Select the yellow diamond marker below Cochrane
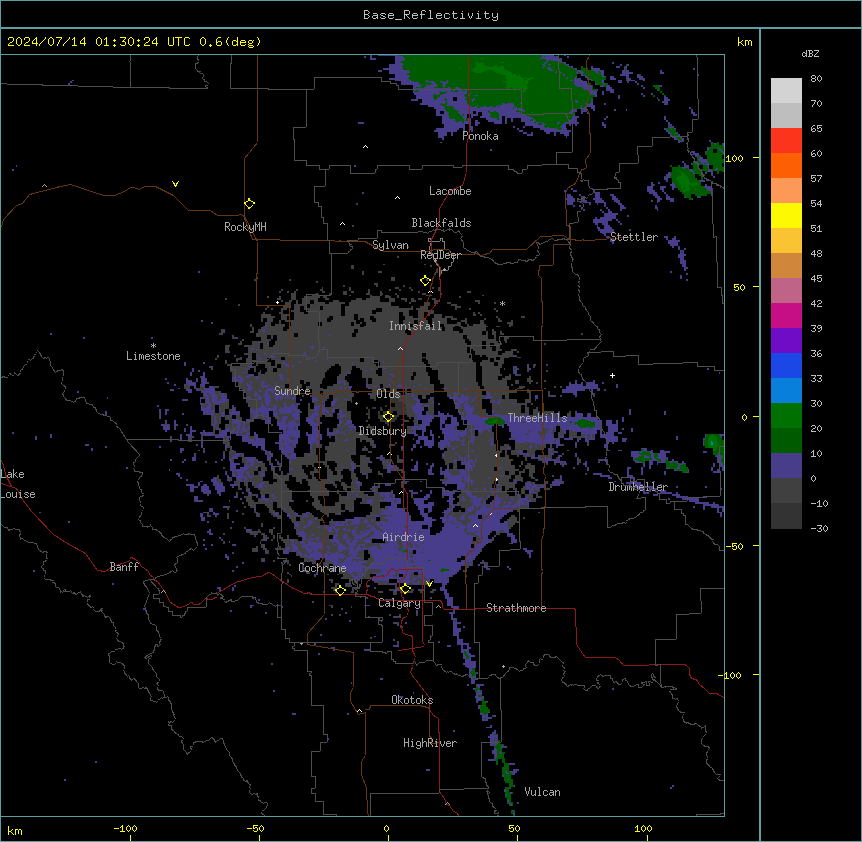The width and height of the screenshot is (862, 842). click(x=340, y=590)
